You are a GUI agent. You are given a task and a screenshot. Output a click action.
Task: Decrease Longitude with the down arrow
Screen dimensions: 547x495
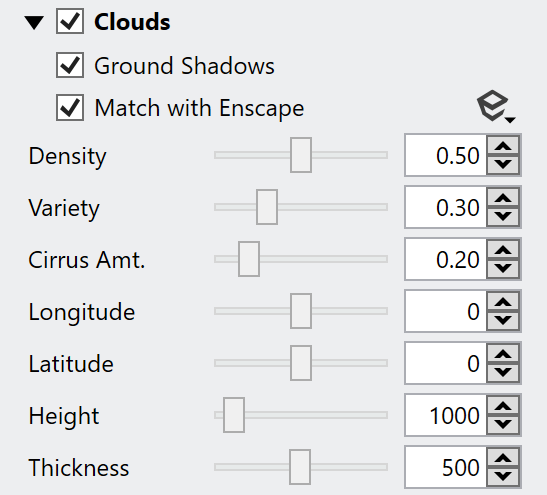coord(503,320)
